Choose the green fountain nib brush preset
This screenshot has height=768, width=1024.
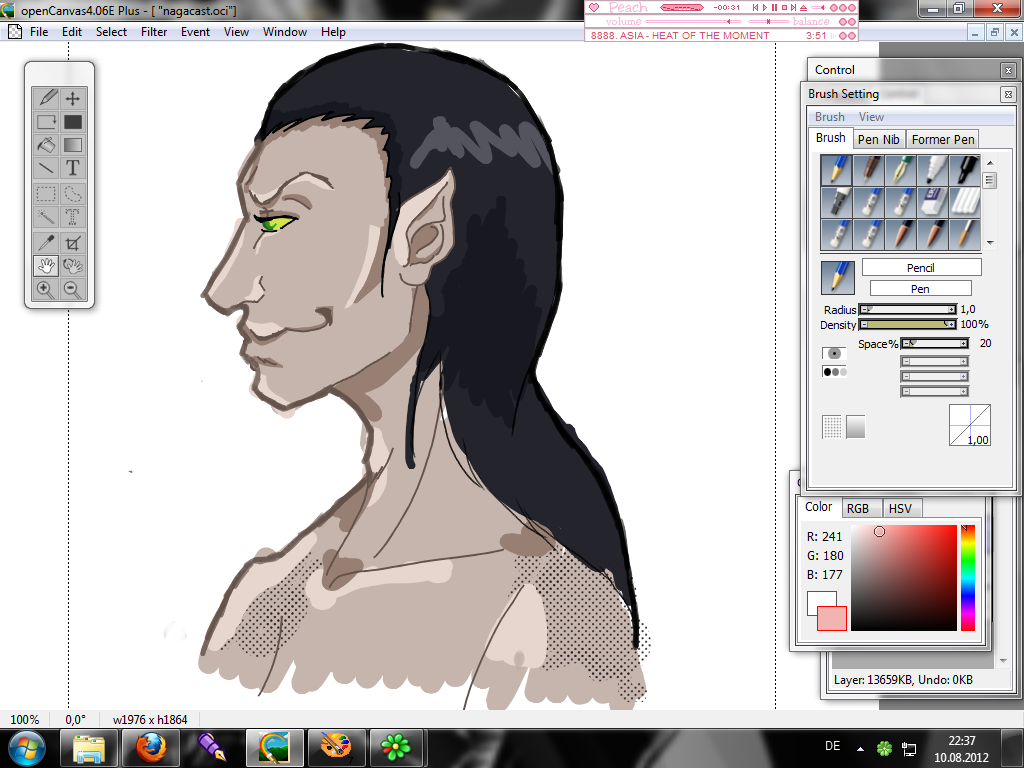point(901,170)
